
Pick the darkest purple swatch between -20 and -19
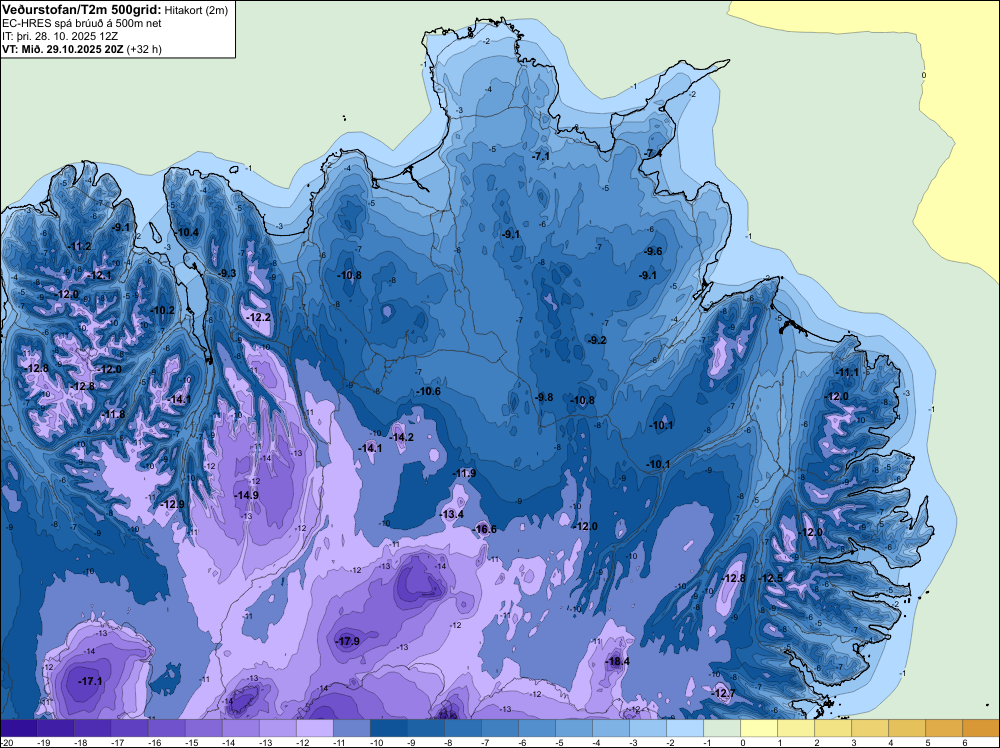(x=19, y=728)
